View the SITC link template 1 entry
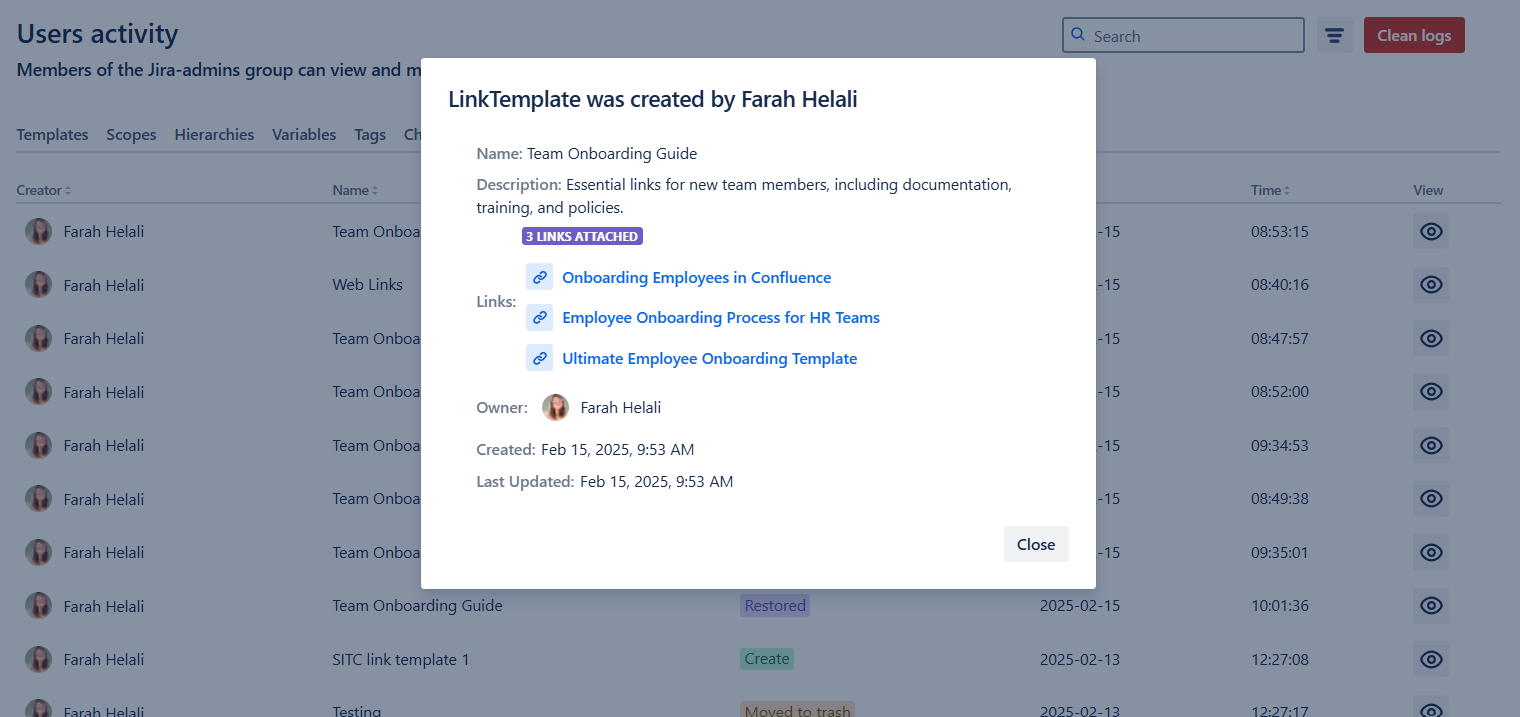The width and height of the screenshot is (1520, 717). [x=1430, y=659]
